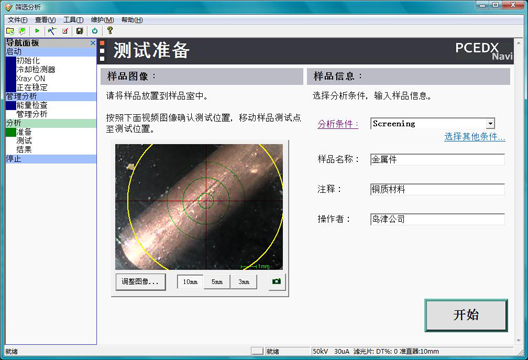Viewport: 528px width, 360px height.
Task: Click the 导航面板 panel title
Action: pyautogui.click(x=23, y=43)
